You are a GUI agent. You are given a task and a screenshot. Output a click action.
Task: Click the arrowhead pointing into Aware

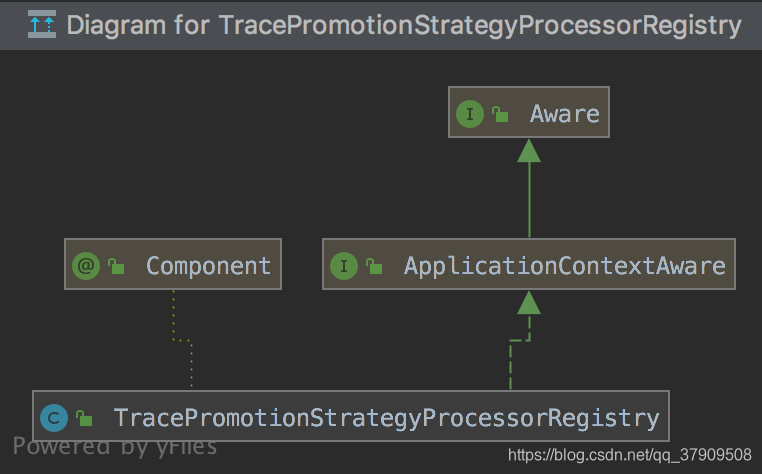529,151
